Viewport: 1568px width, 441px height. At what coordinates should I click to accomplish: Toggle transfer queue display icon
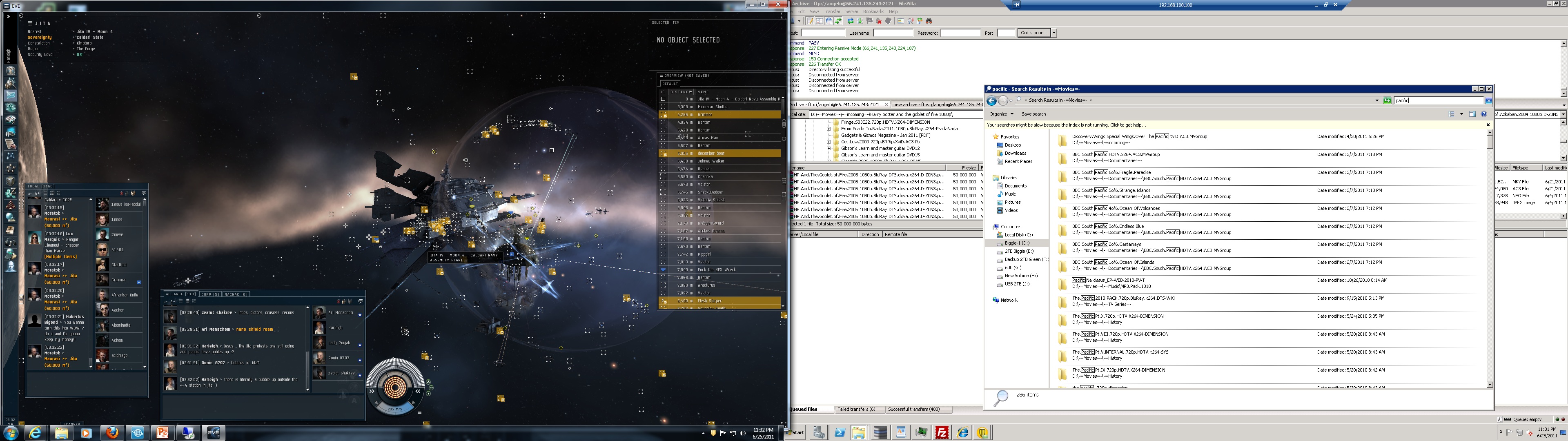click(x=838, y=21)
